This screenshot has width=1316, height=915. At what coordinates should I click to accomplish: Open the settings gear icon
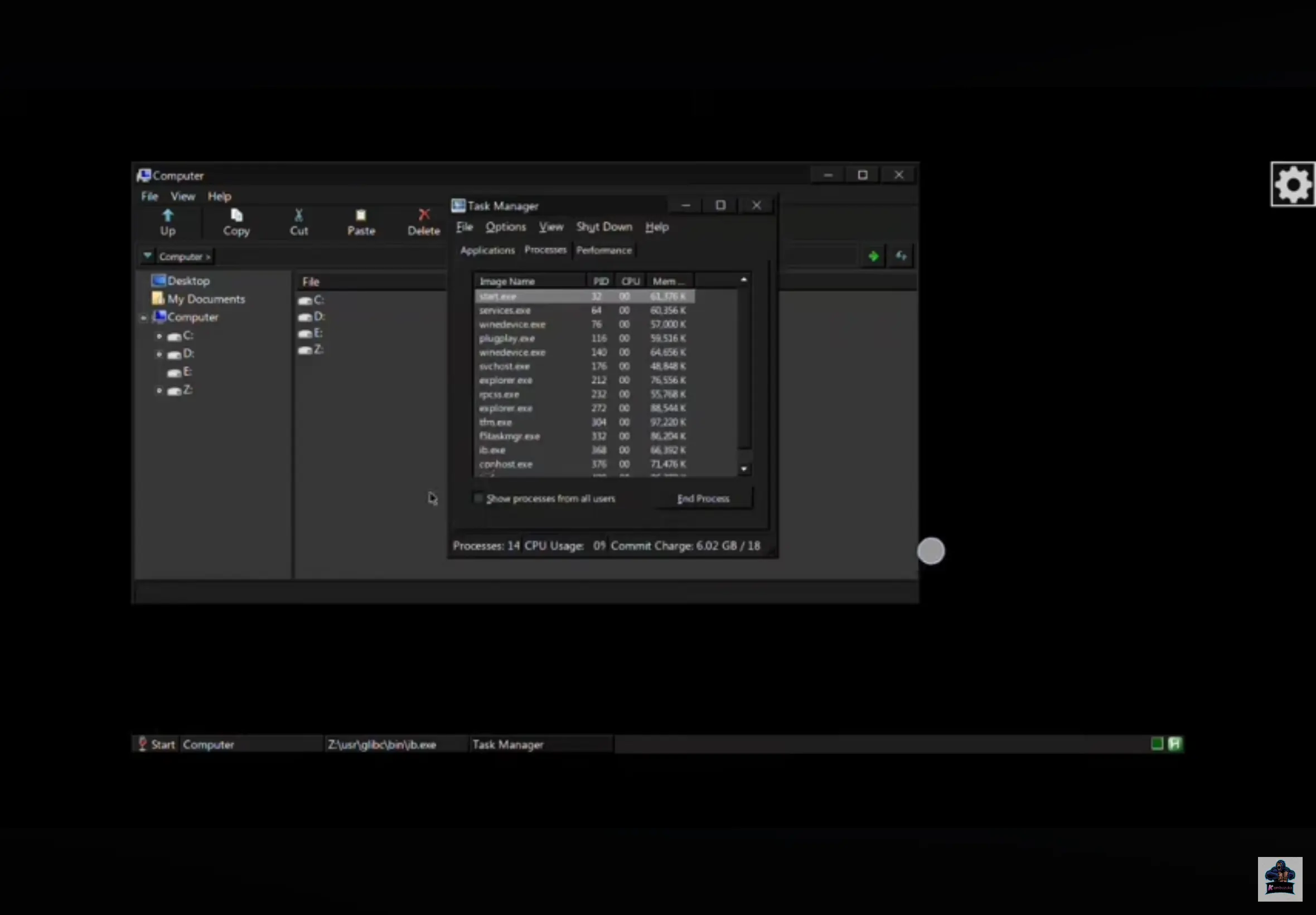coord(1293,185)
